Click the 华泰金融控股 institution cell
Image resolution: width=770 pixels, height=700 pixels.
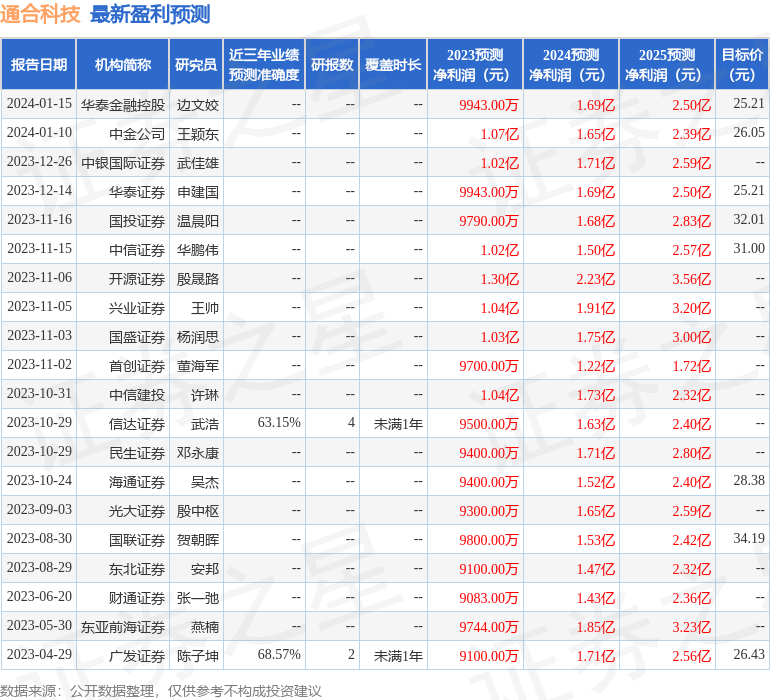[123, 105]
